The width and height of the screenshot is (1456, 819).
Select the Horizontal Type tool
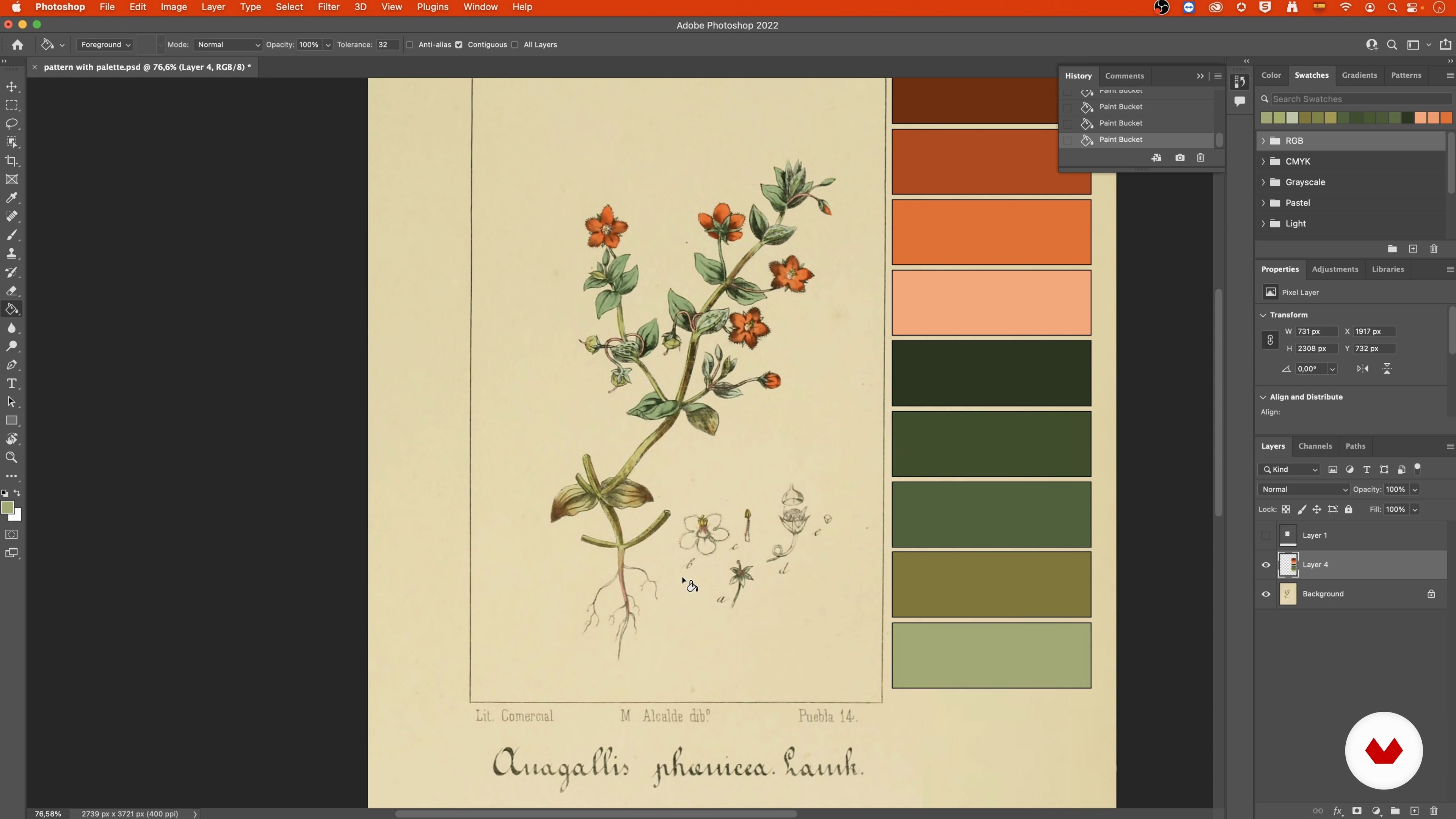click(x=12, y=384)
